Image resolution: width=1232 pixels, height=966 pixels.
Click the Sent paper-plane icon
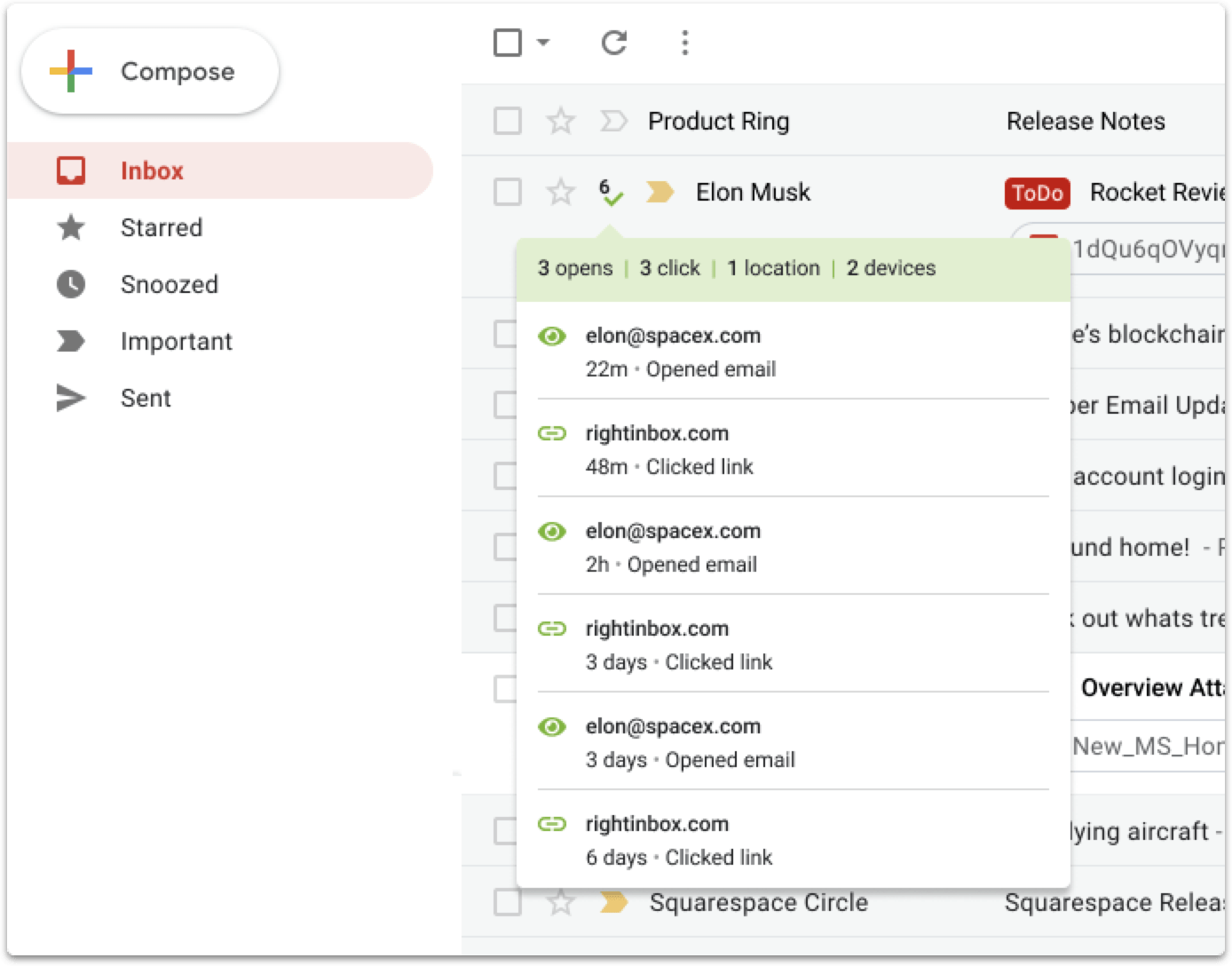(71, 398)
